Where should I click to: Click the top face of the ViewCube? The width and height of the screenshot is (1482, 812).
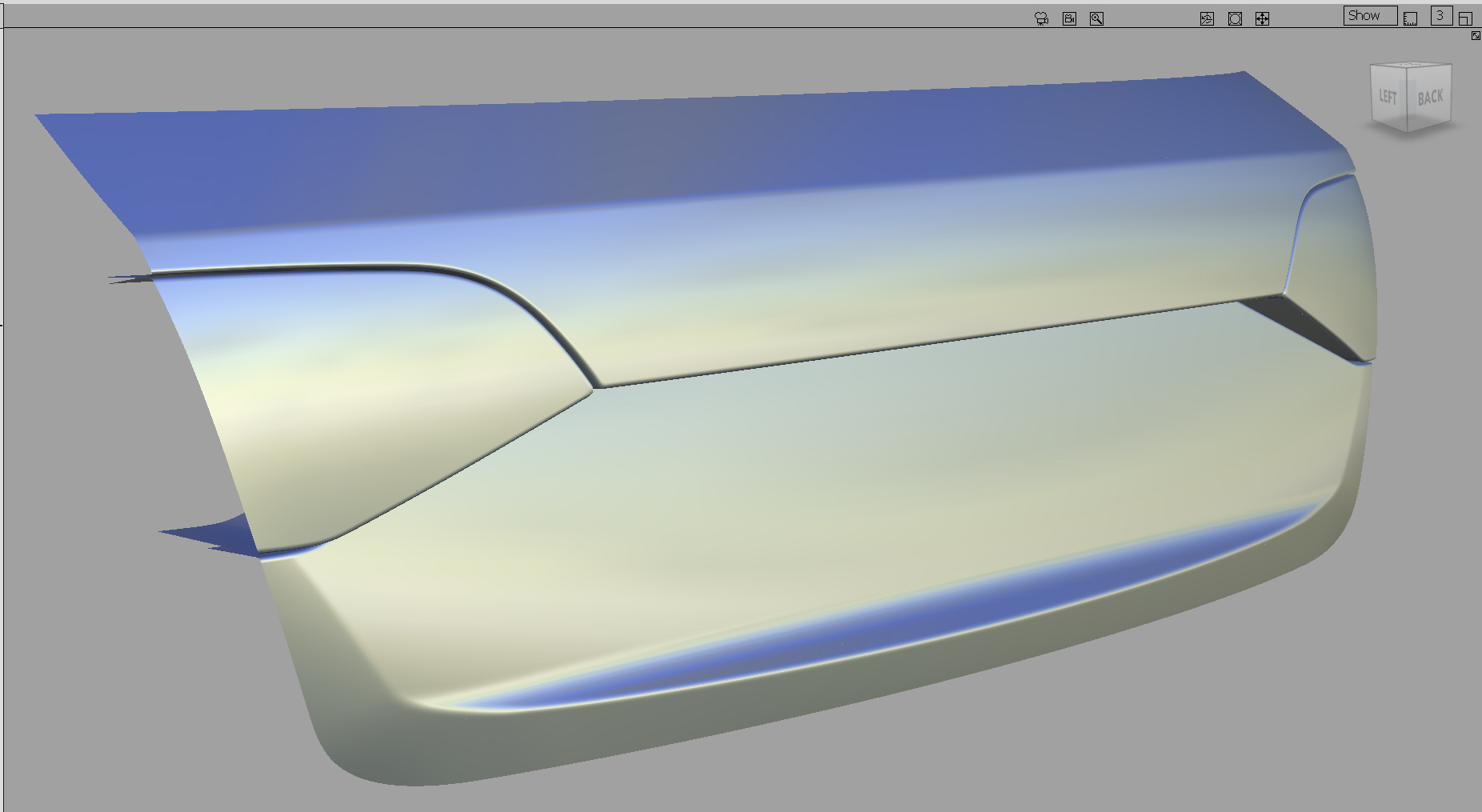1408,64
